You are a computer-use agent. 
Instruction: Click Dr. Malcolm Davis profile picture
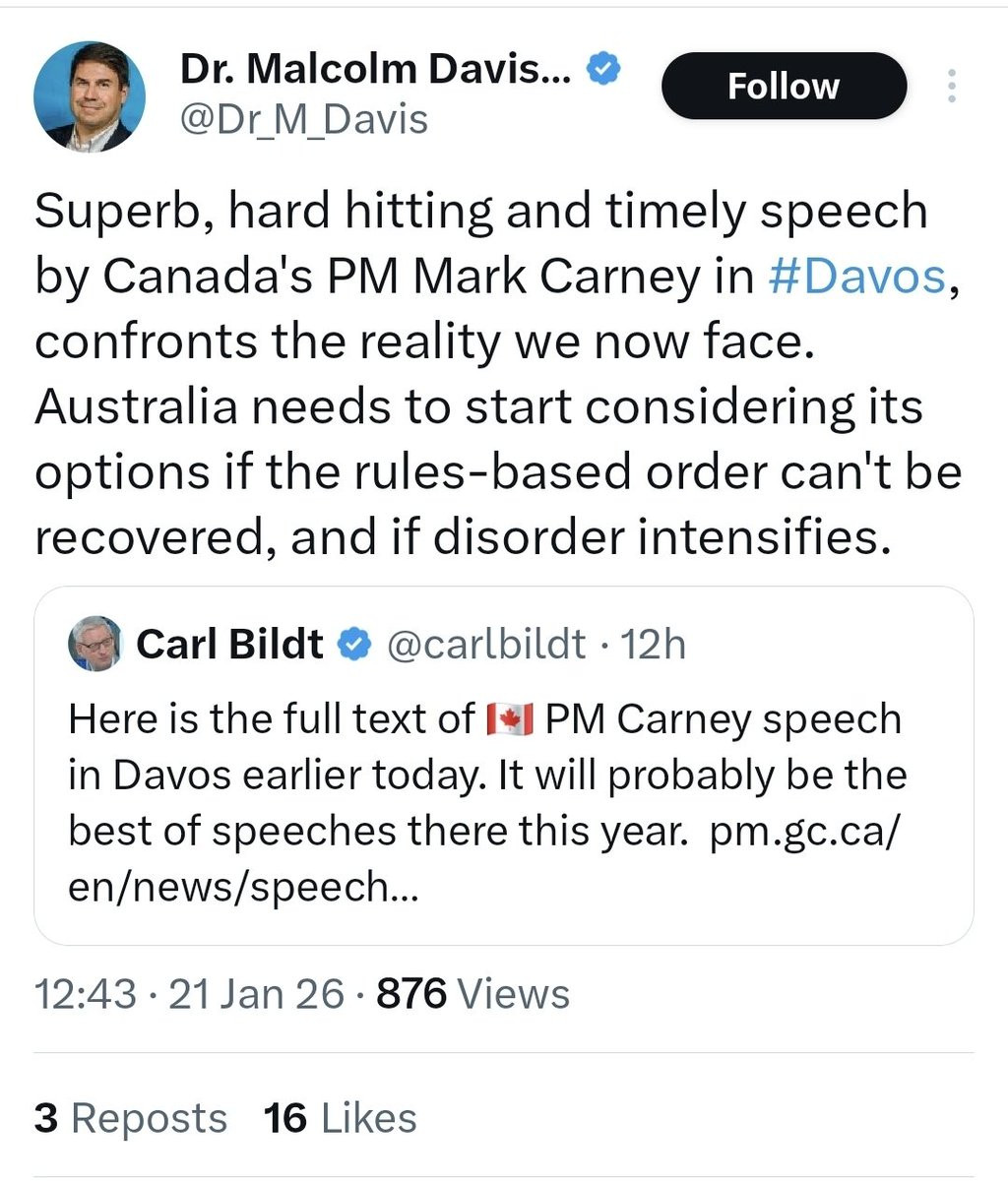[x=90, y=96]
